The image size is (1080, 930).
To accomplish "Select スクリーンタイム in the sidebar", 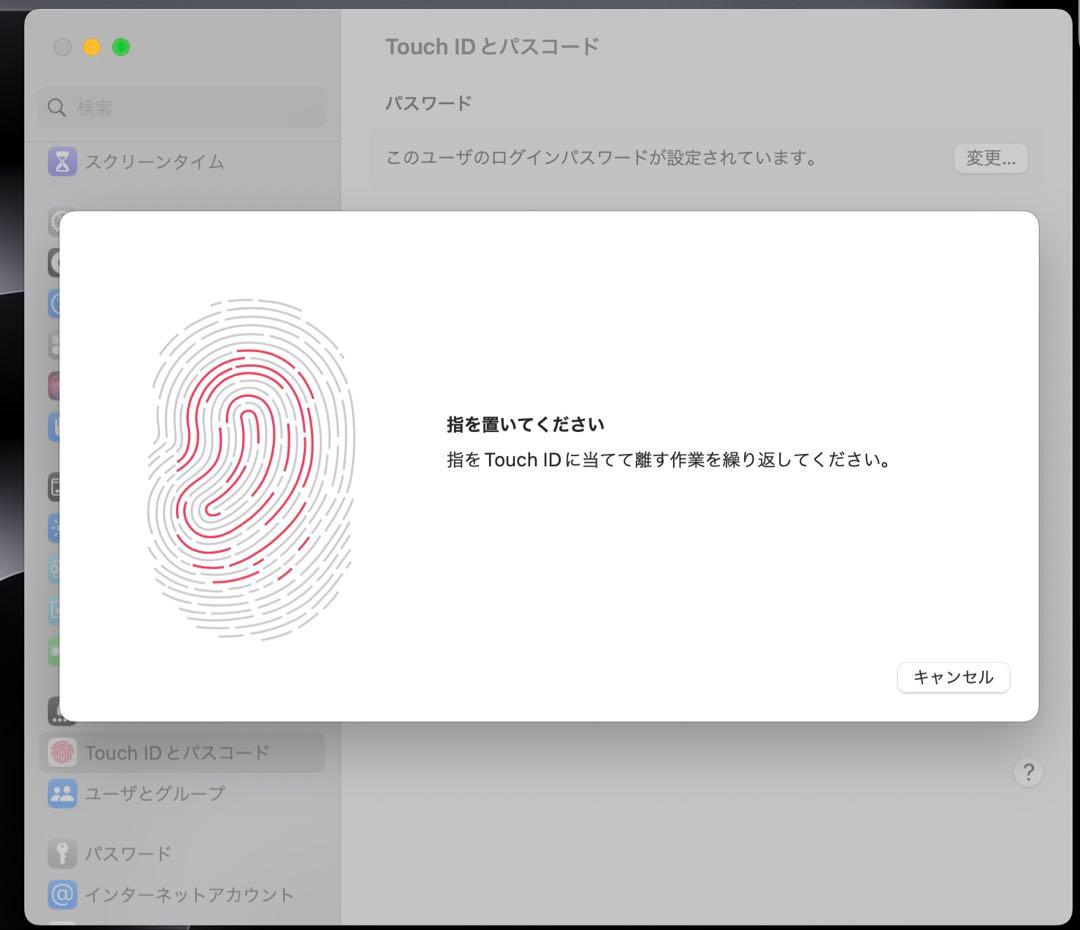I will point(154,161).
